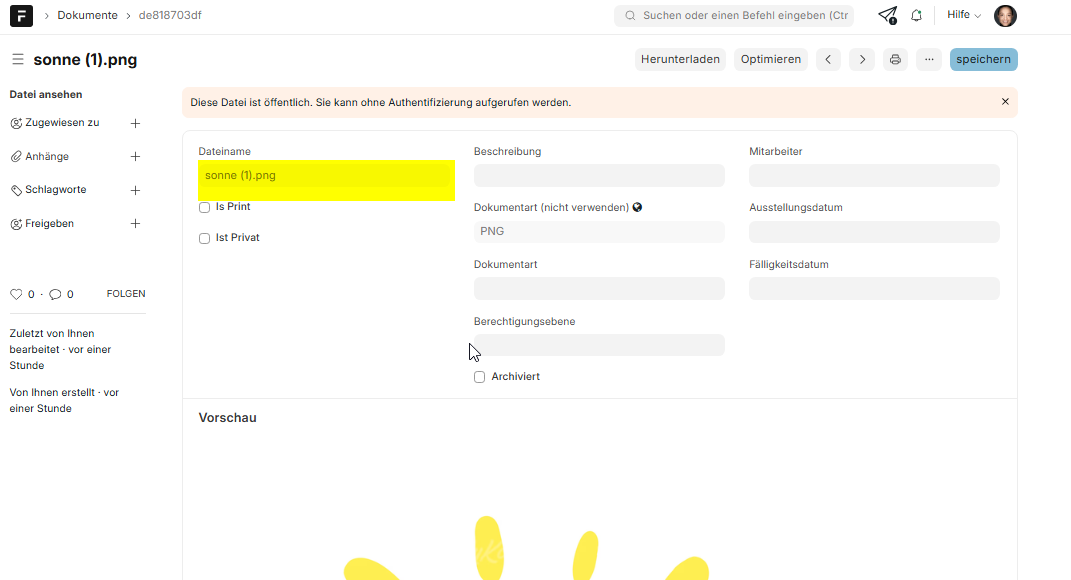Screen dimensions: 1071x580
Task: Click the Beschreibung input field
Action: point(599,176)
